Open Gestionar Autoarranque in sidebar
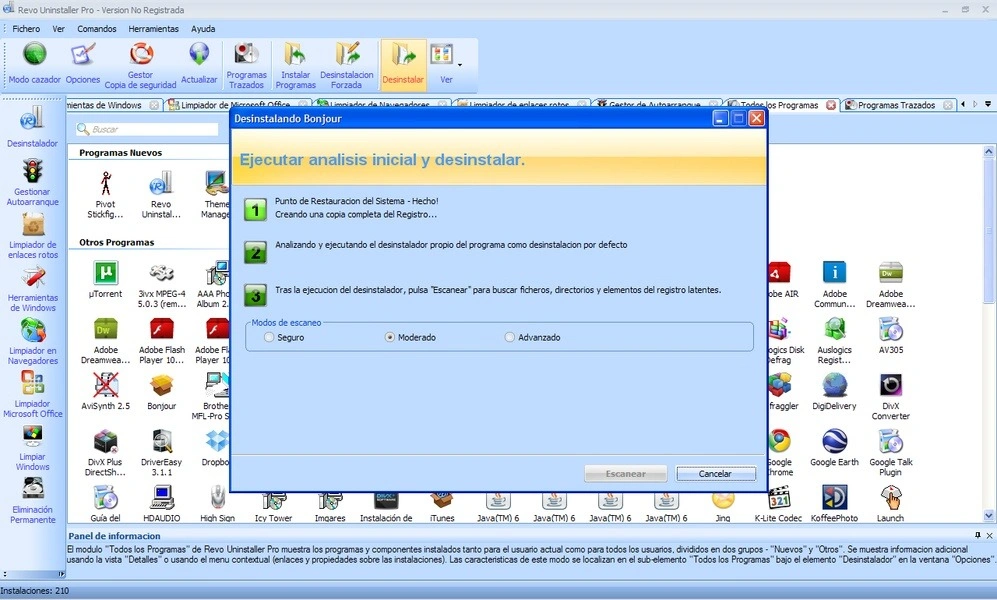 (32, 182)
